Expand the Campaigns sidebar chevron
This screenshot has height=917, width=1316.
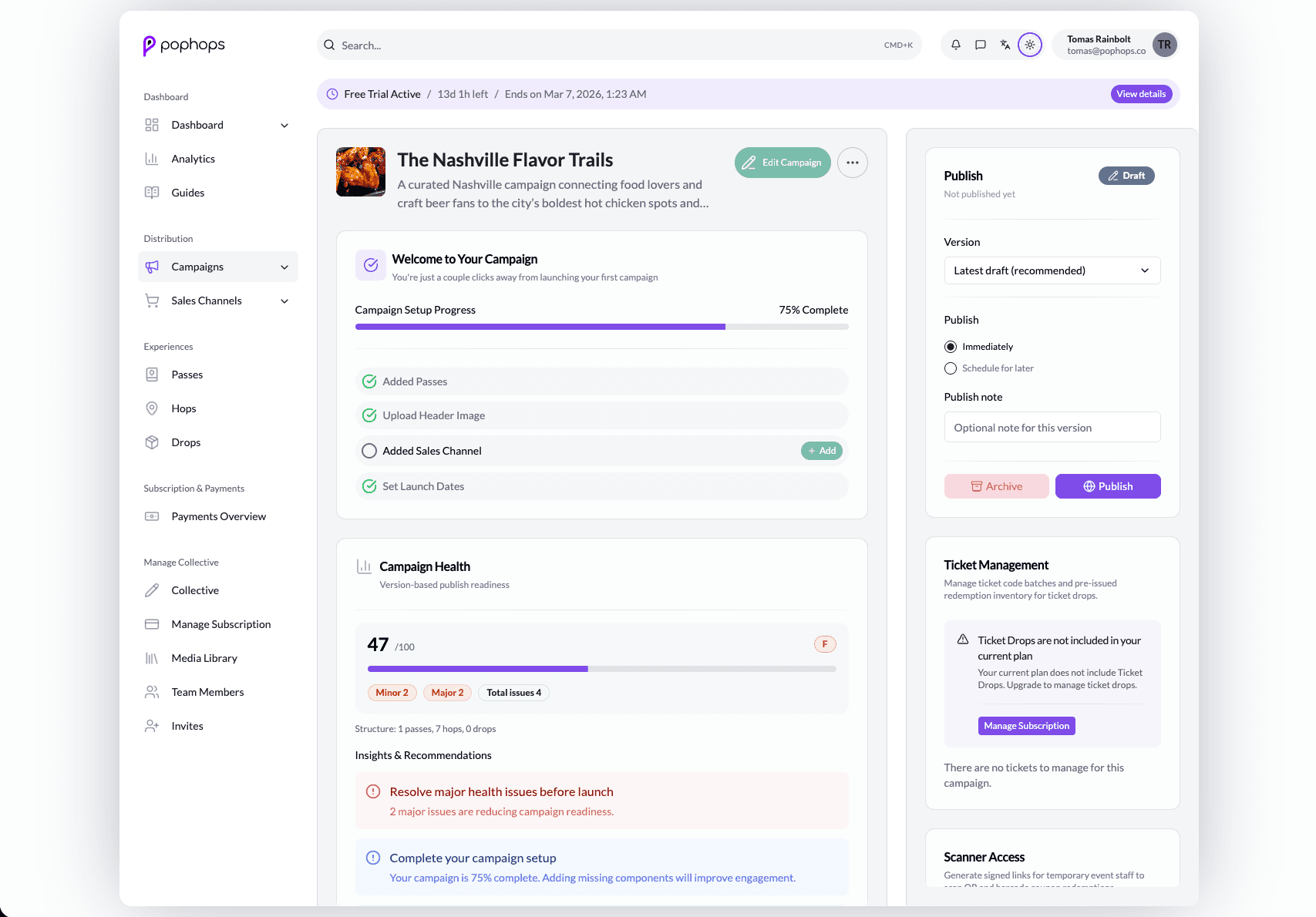pyautogui.click(x=284, y=267)
